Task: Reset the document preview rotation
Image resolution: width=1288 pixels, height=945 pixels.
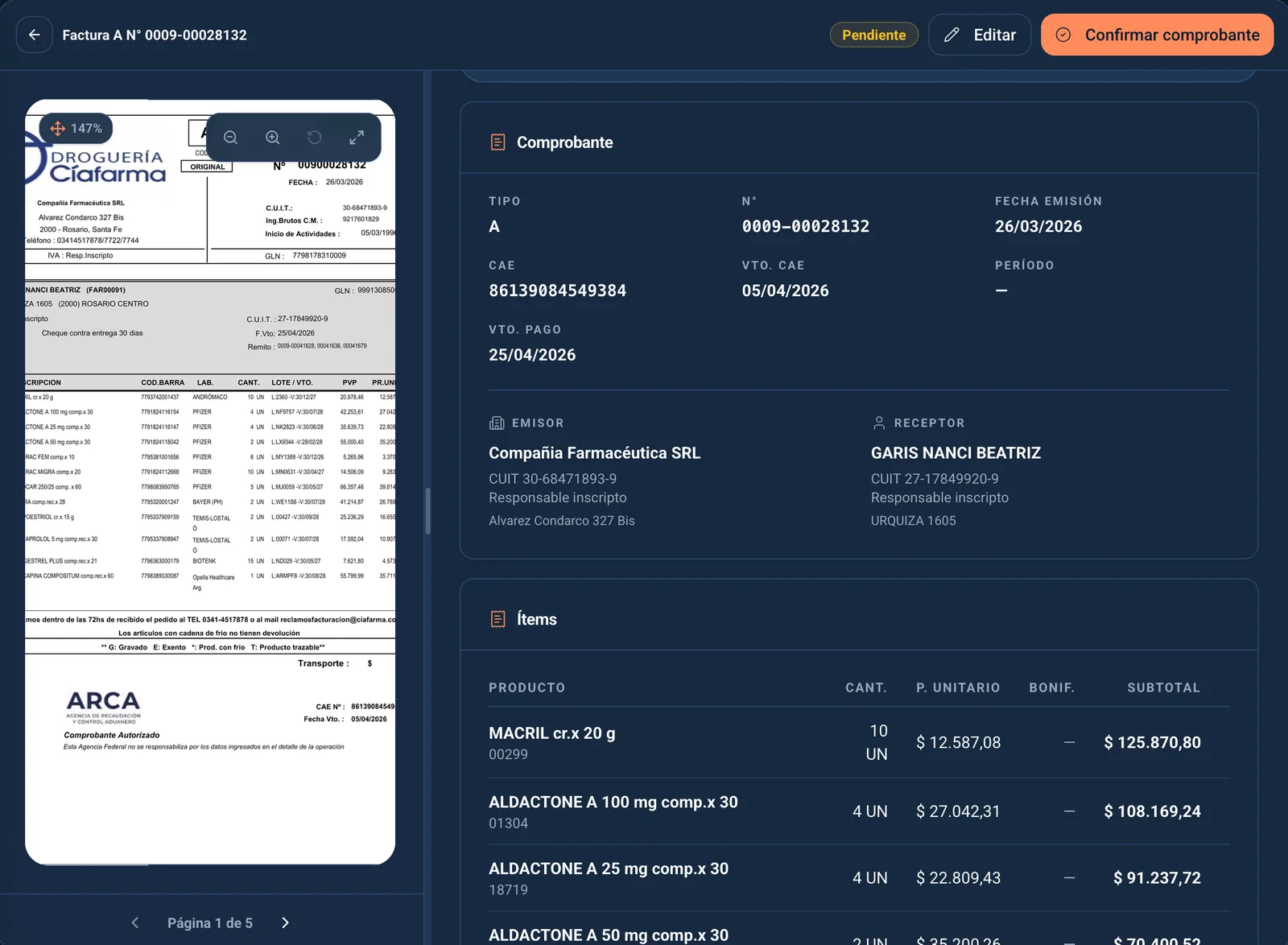Action: (x=315, y=138)
